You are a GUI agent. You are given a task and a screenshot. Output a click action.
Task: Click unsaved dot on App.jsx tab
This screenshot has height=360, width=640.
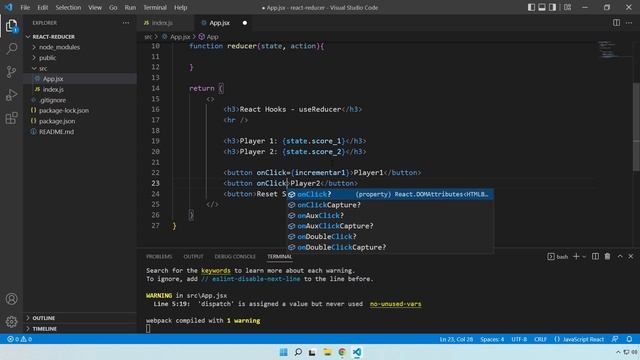[245, 23]
